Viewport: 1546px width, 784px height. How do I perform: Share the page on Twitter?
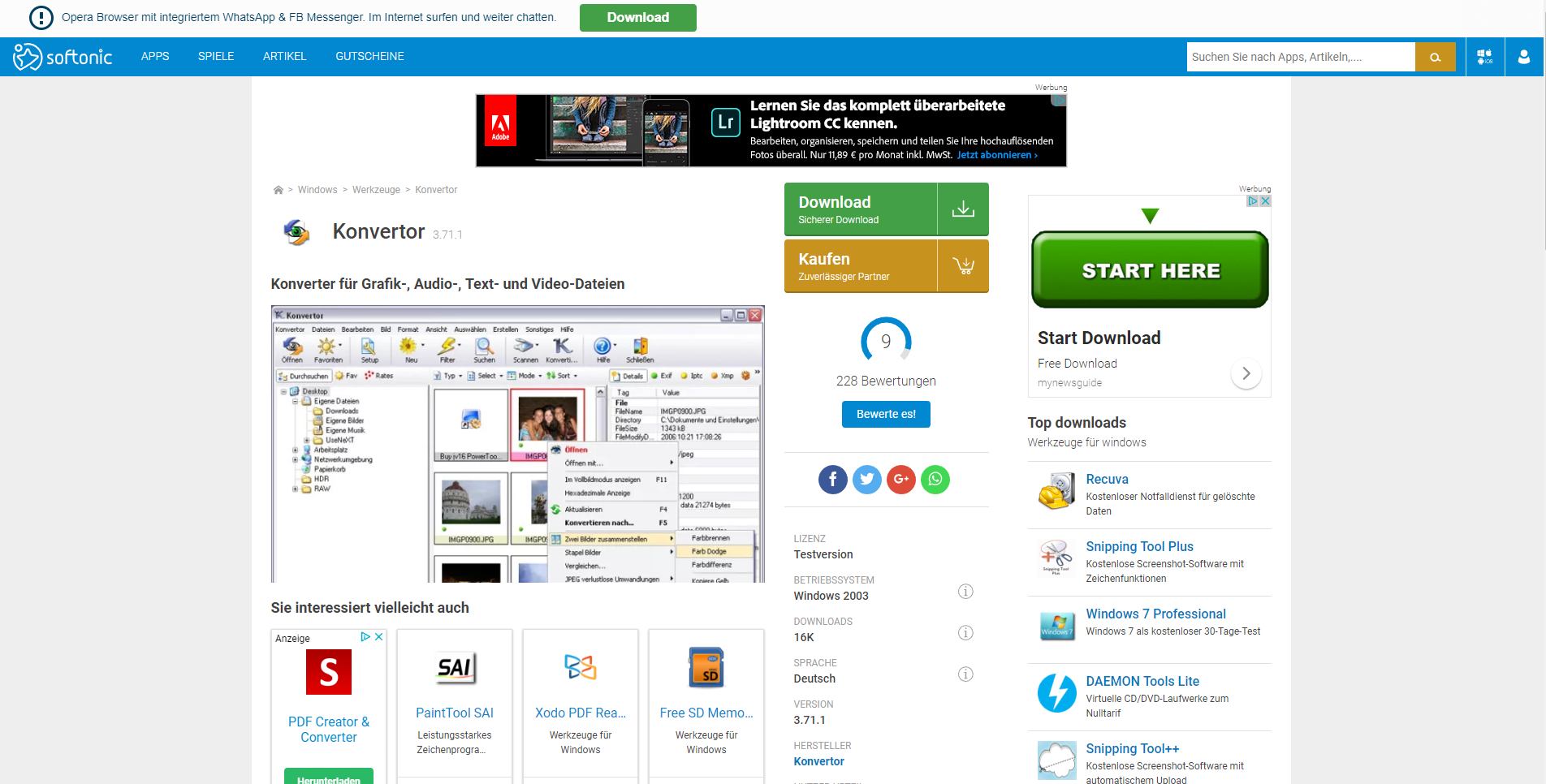pos(867,480)
